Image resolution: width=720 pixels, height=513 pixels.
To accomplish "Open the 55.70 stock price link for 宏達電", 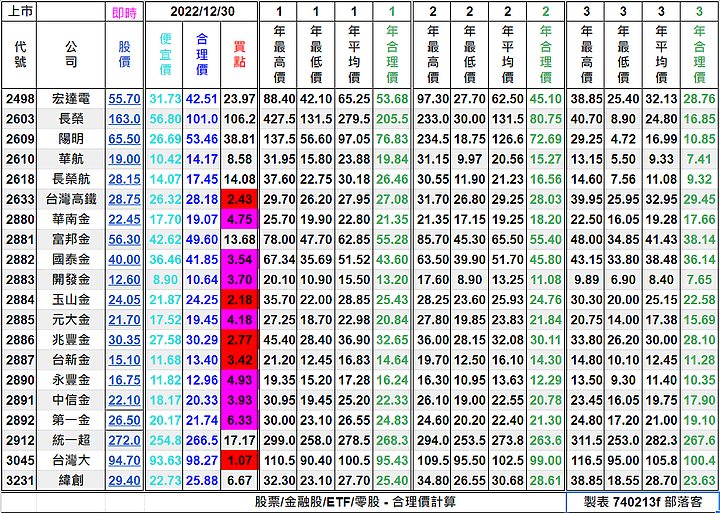I will point(124,99).
